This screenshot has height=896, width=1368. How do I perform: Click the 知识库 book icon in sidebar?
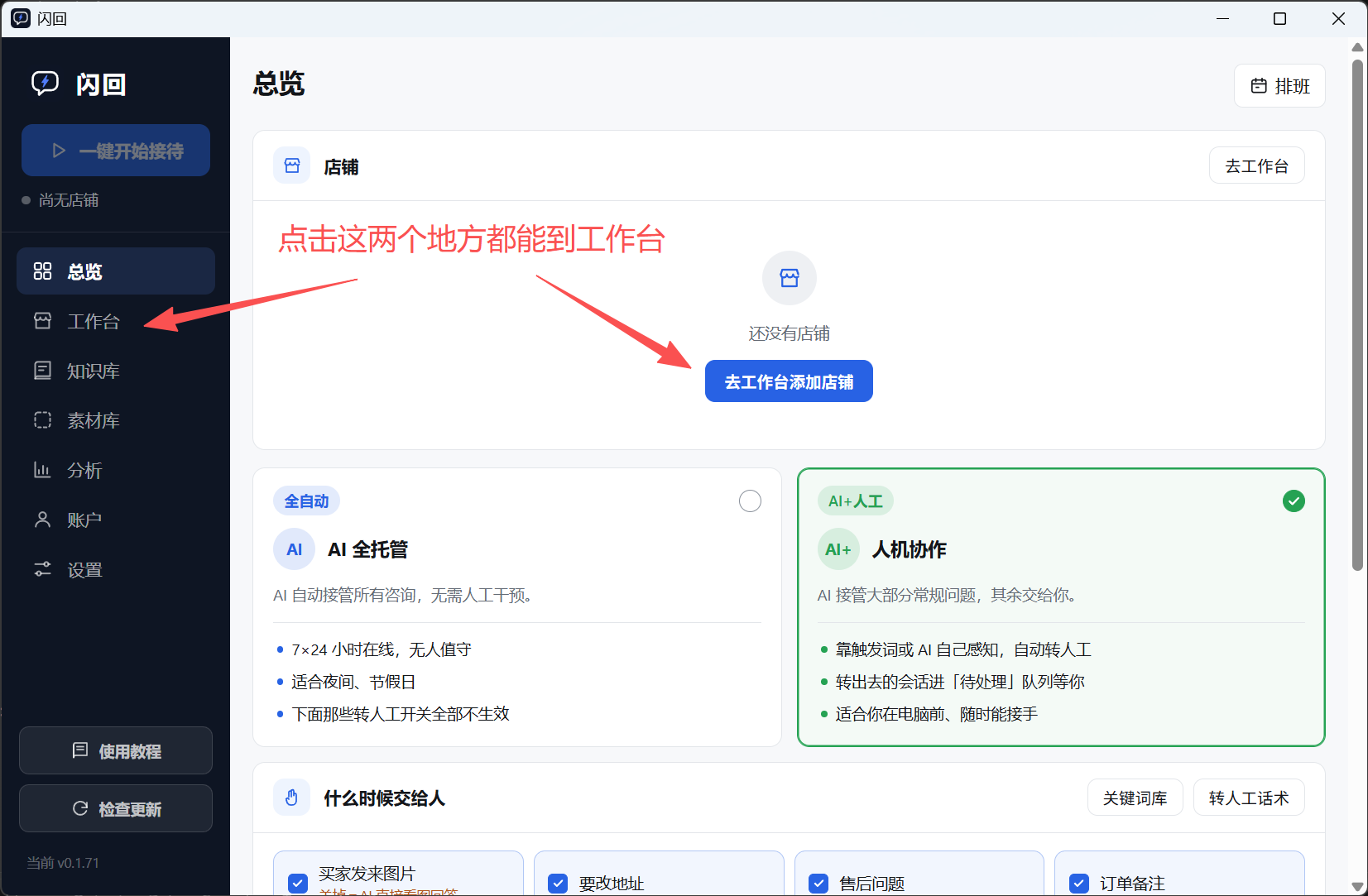pyautogui.click(x=42, y=371)
